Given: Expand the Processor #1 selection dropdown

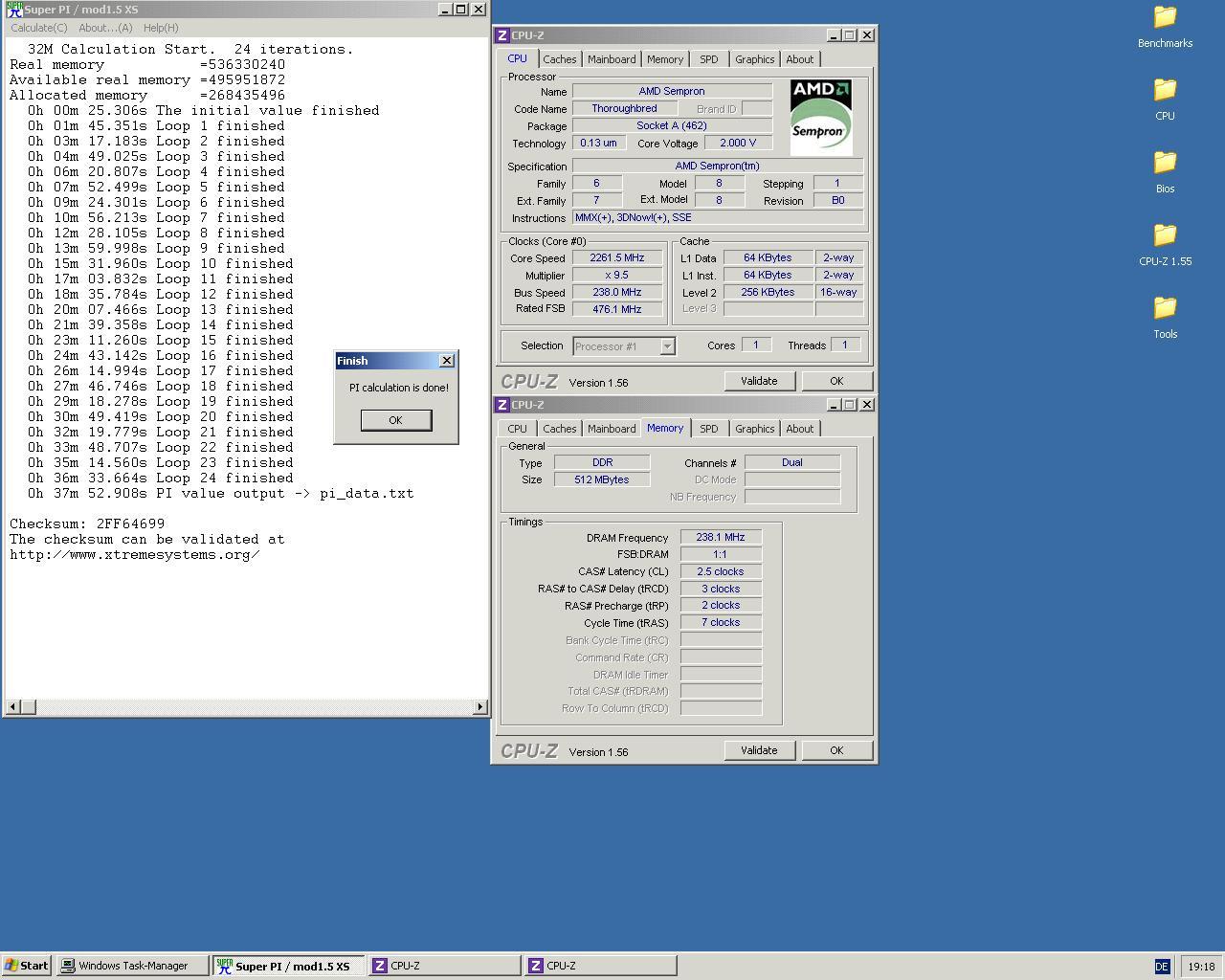Looking at the screenshot, I should 667,346.
